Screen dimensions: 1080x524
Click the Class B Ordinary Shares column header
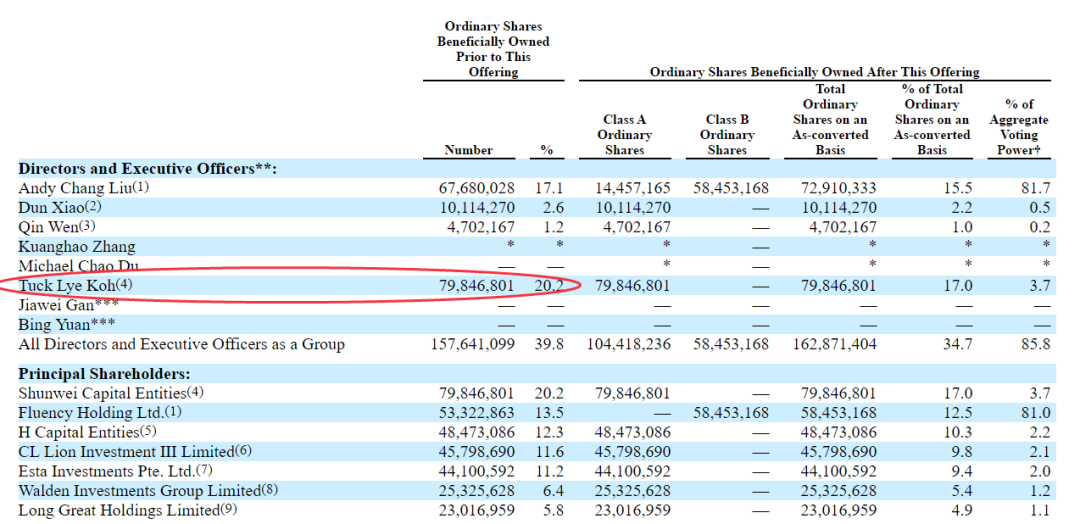[727, 134]
